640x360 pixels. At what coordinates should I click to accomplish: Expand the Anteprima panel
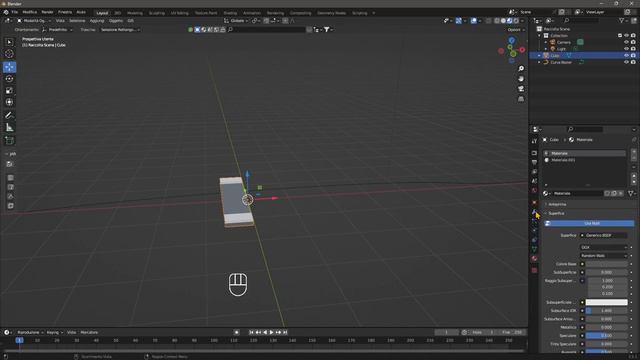556,204
